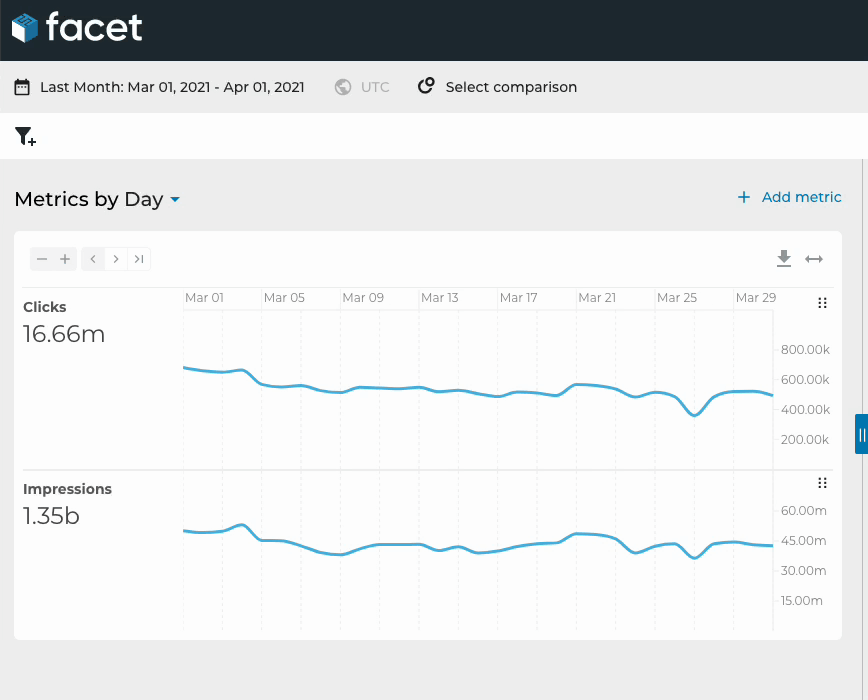868x700 pixels.
Task: Zoom out chart with minus button
Action: tap(42, 259)
